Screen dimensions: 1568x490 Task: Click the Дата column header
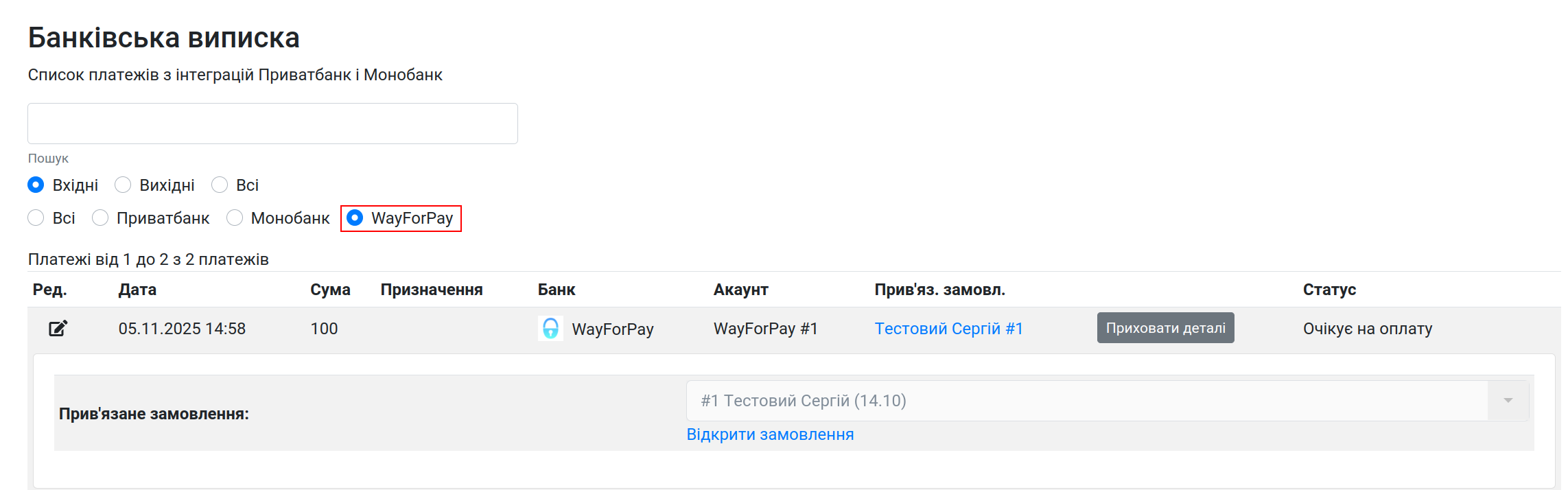click(137, 290)
